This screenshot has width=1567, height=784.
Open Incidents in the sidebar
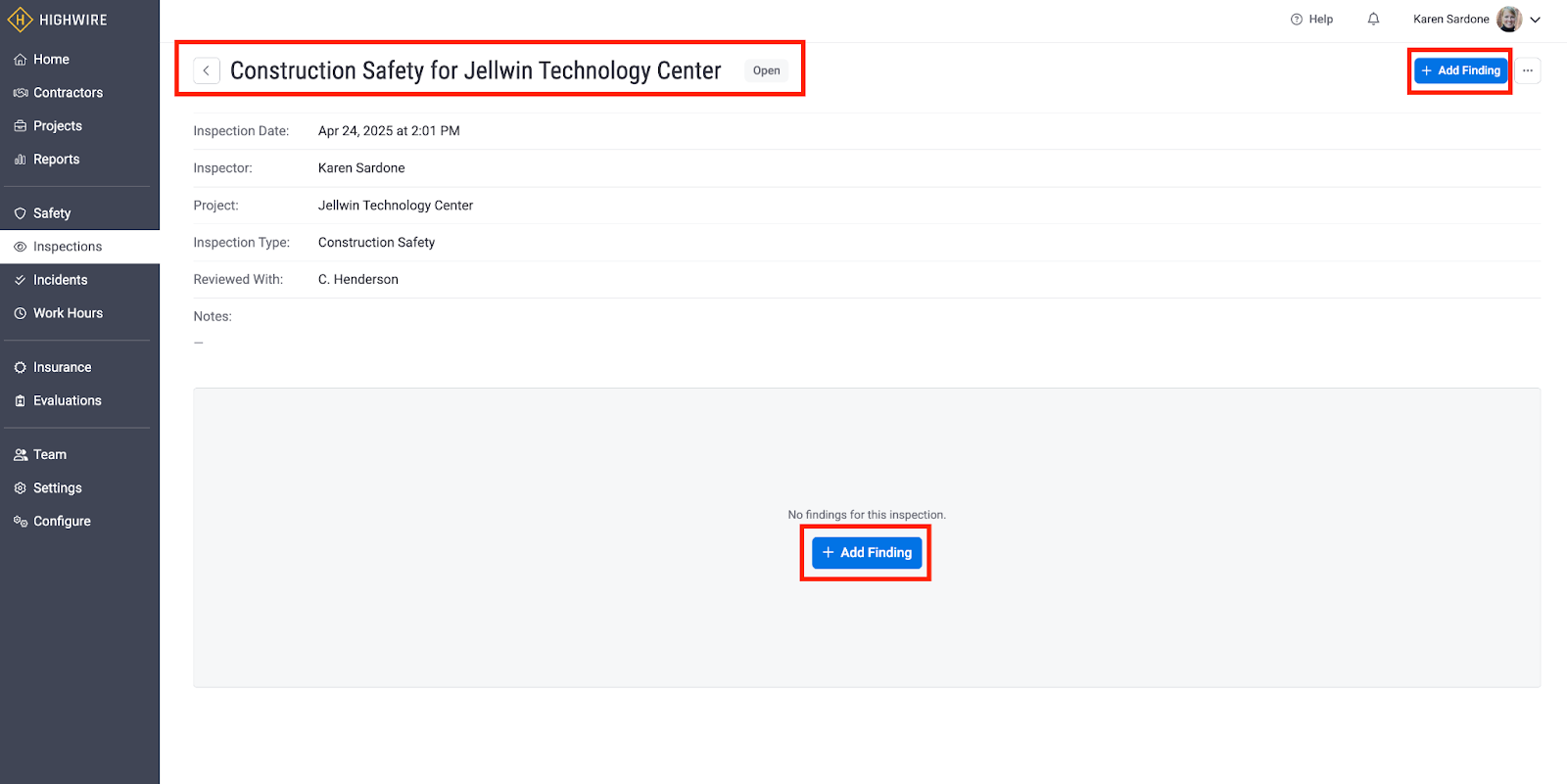[x=79, y=280]
